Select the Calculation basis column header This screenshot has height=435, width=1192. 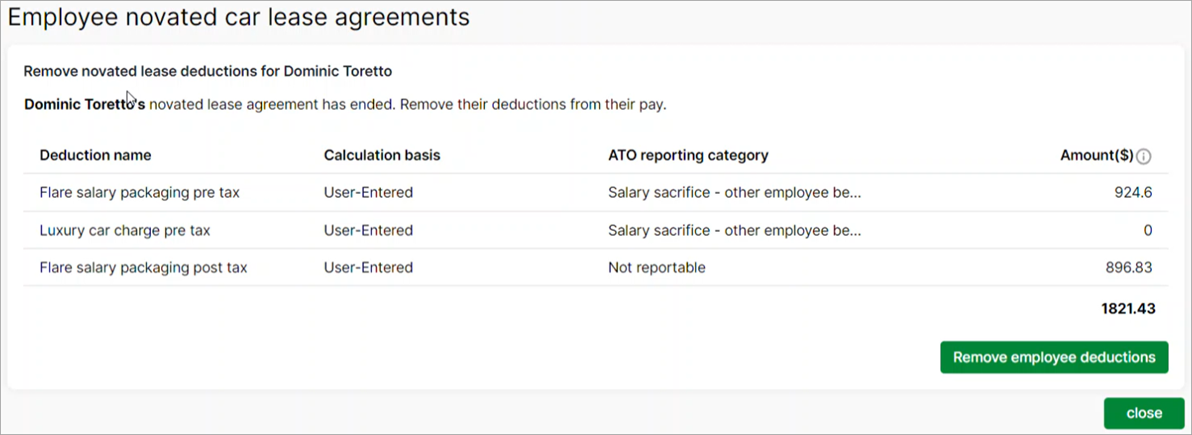(x=381, y=155)
